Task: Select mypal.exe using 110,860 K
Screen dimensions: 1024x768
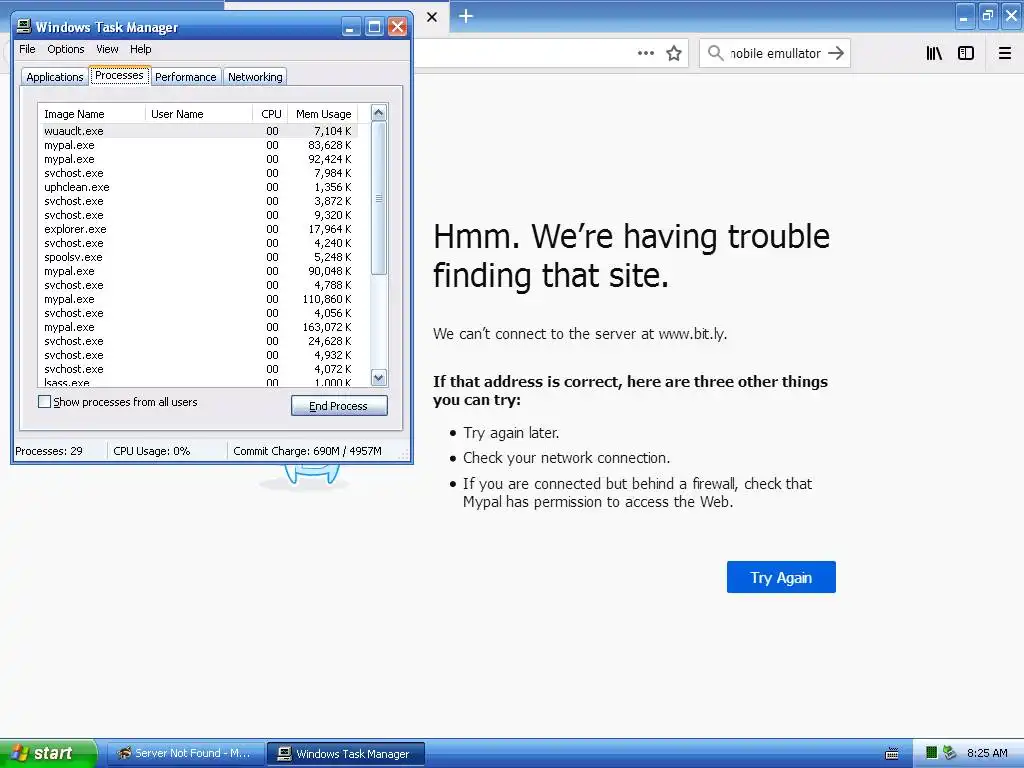Action: pos(199,298)
